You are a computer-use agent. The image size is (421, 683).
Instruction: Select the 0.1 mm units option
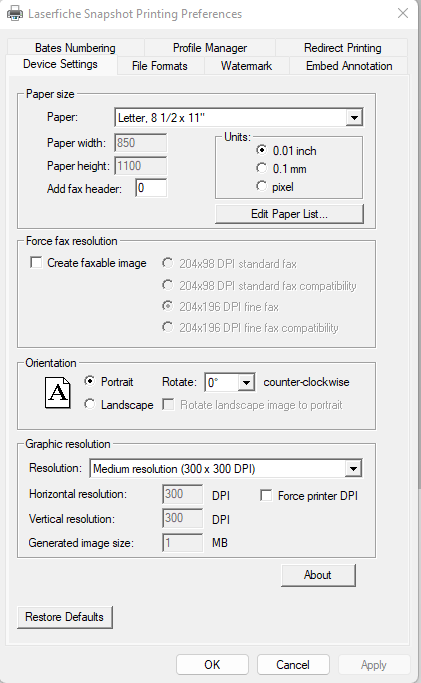point(281,169)
